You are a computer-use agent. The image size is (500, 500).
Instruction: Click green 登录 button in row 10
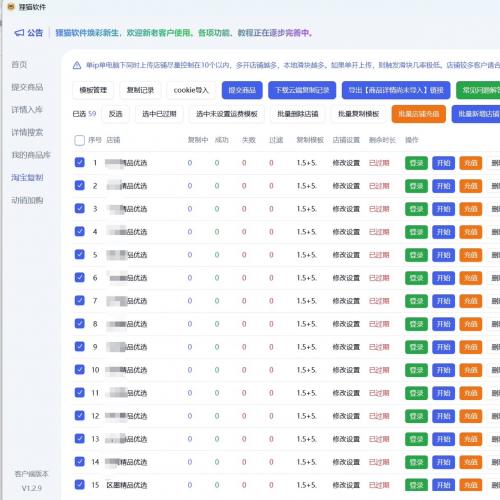416,370
